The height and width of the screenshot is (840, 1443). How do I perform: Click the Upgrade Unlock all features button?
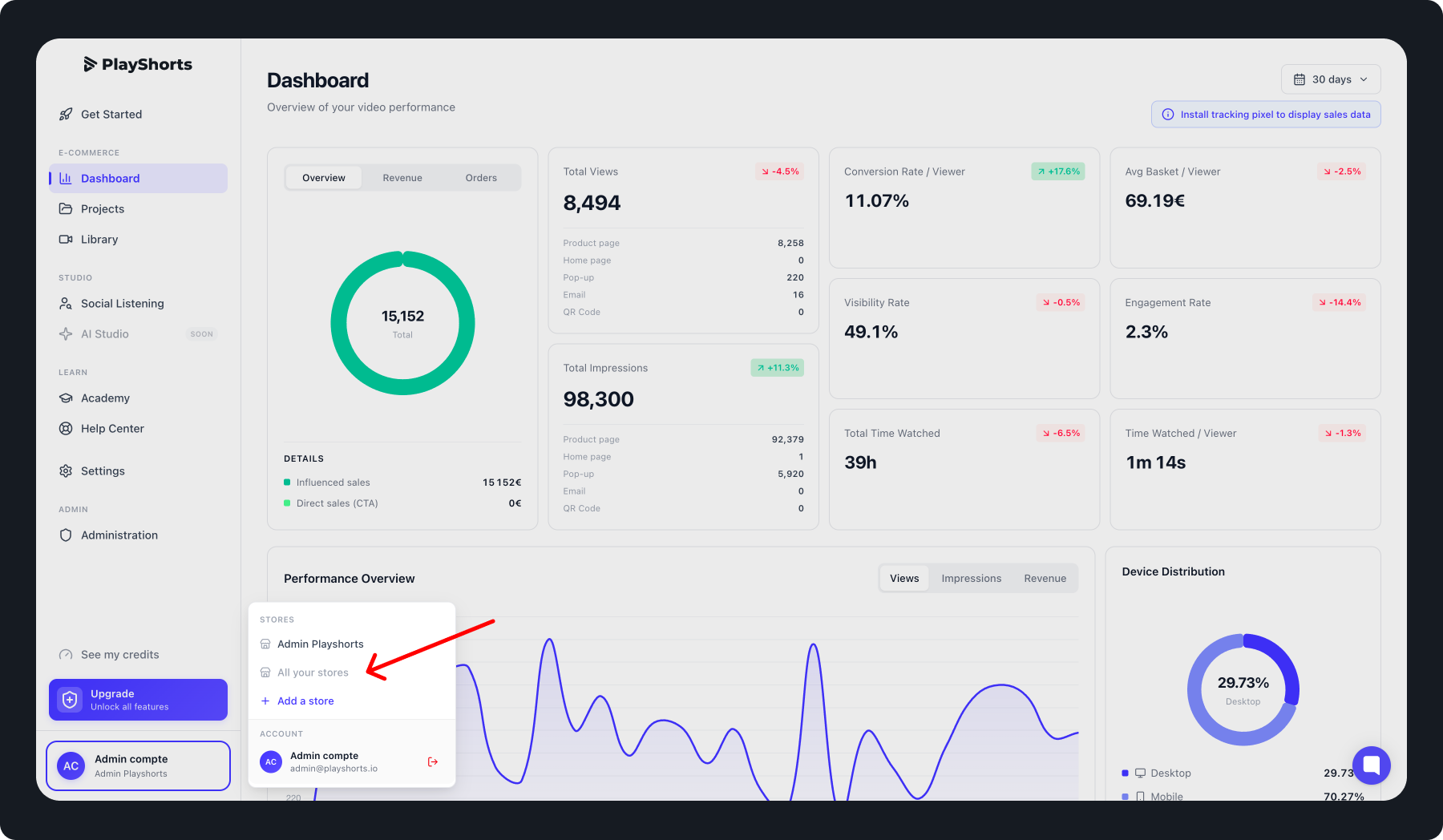click(138, 700)
